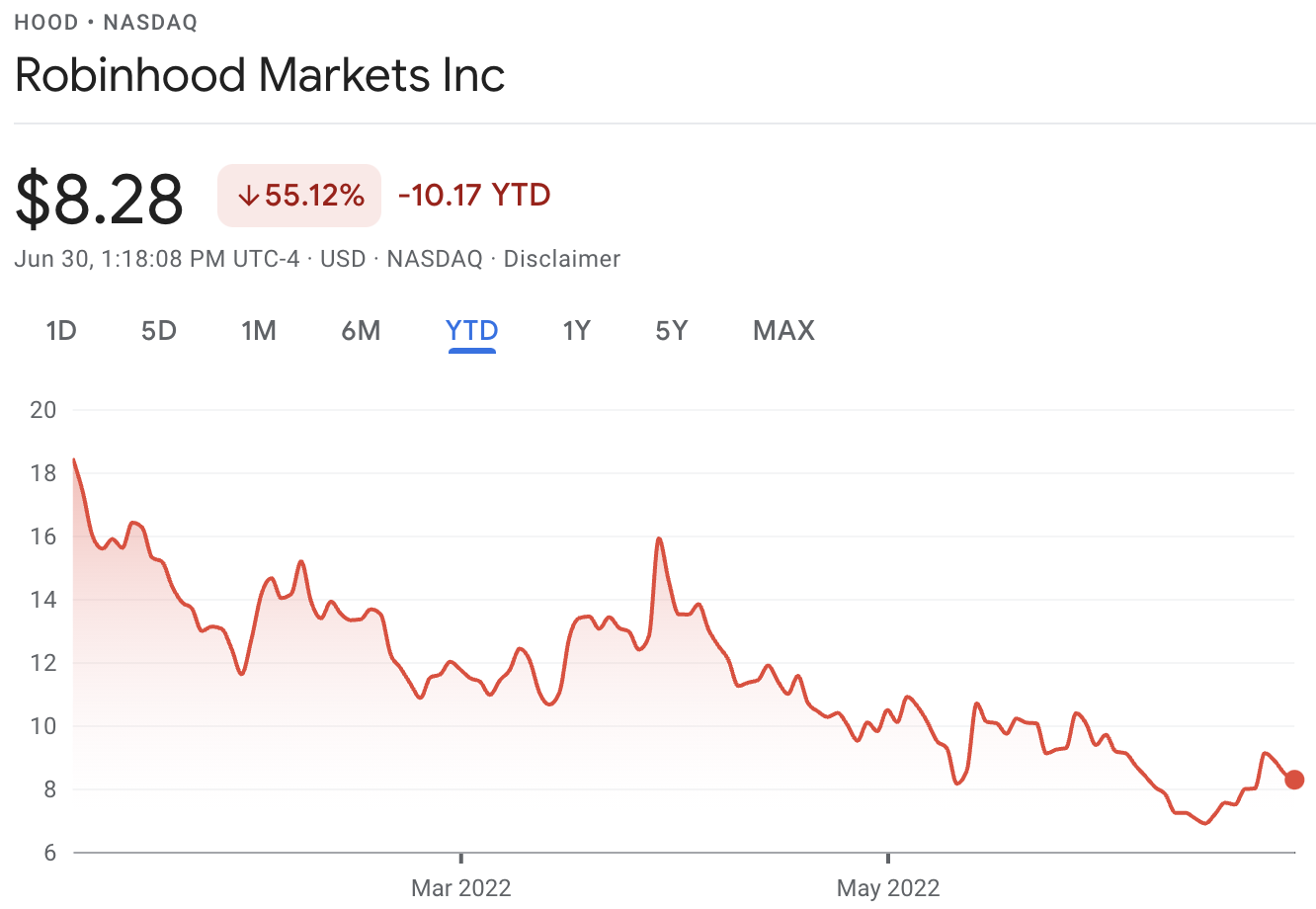
Task: Click the May 2022 axis label
Action: click(887, 888)
